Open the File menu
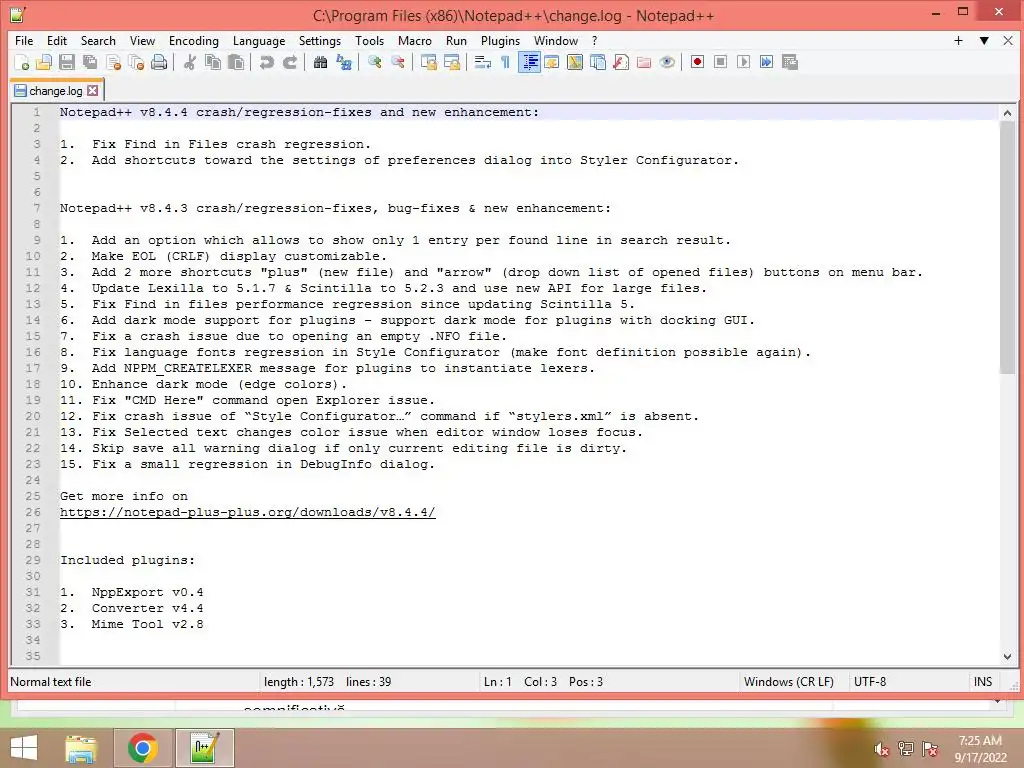1024x768 pixels. [24, 40]
